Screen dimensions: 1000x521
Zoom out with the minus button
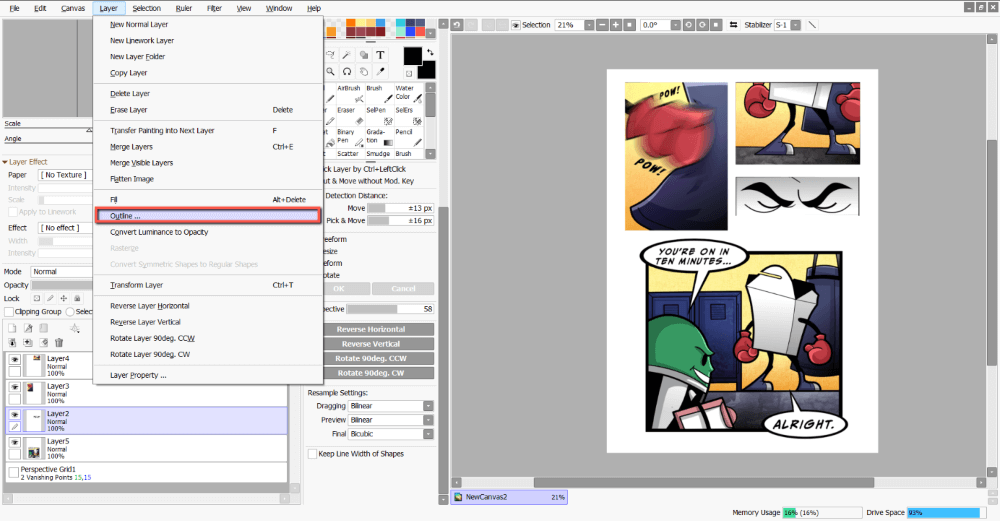point(602,25)
